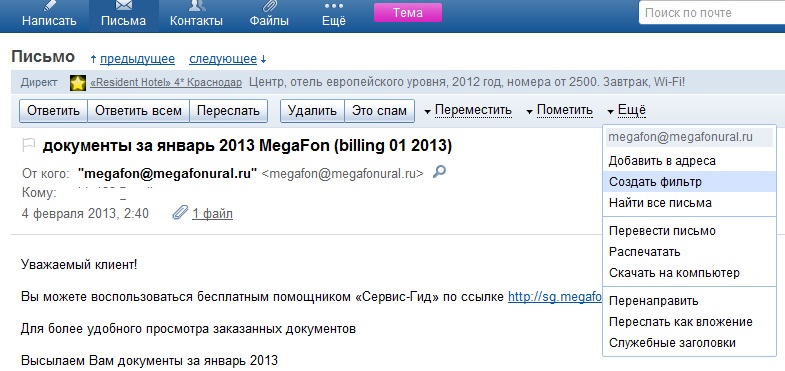785x371 pixels.
Task: Choose Служебные заголовки menu item
Action: [690, 343]
